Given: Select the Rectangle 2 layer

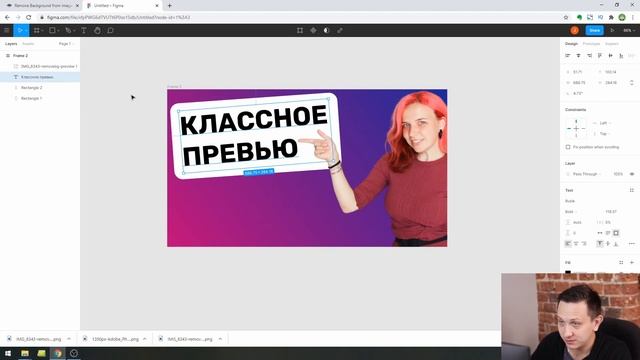Looking at the screenshot, I should (40, 88).
